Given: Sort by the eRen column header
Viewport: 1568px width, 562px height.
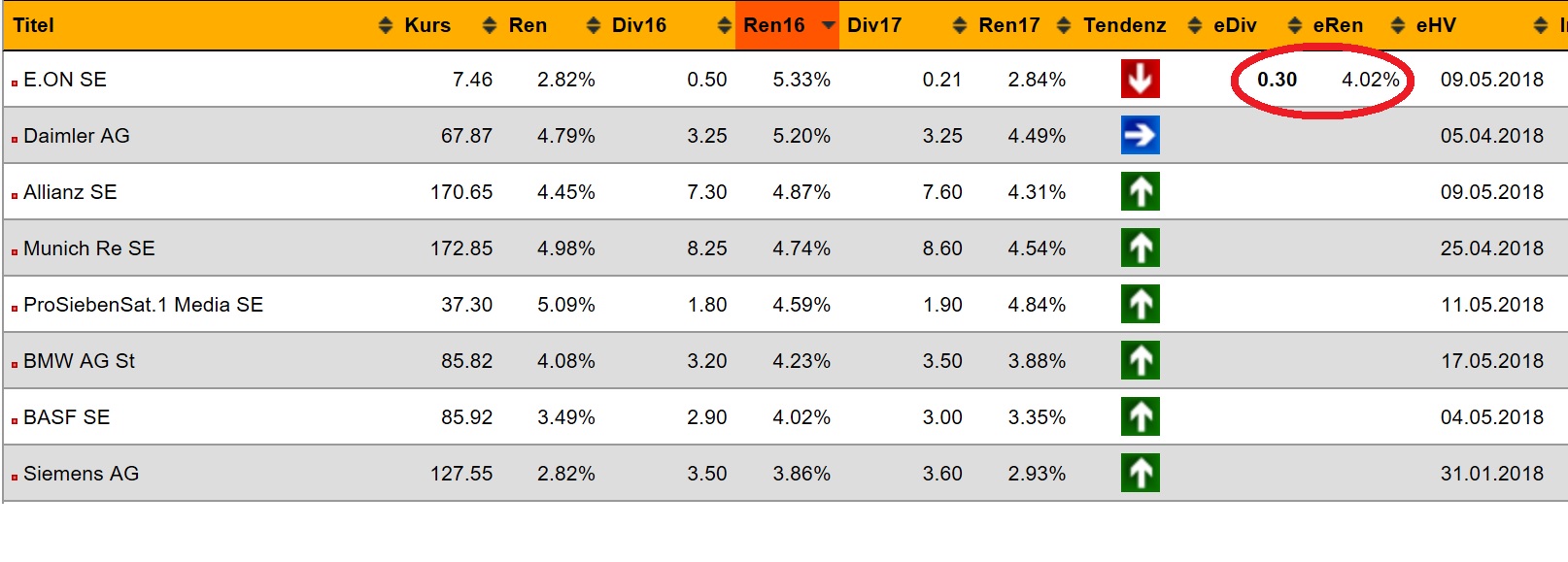Looking at the screenshot, I should pyautogui.click(x=1338, y=25).
